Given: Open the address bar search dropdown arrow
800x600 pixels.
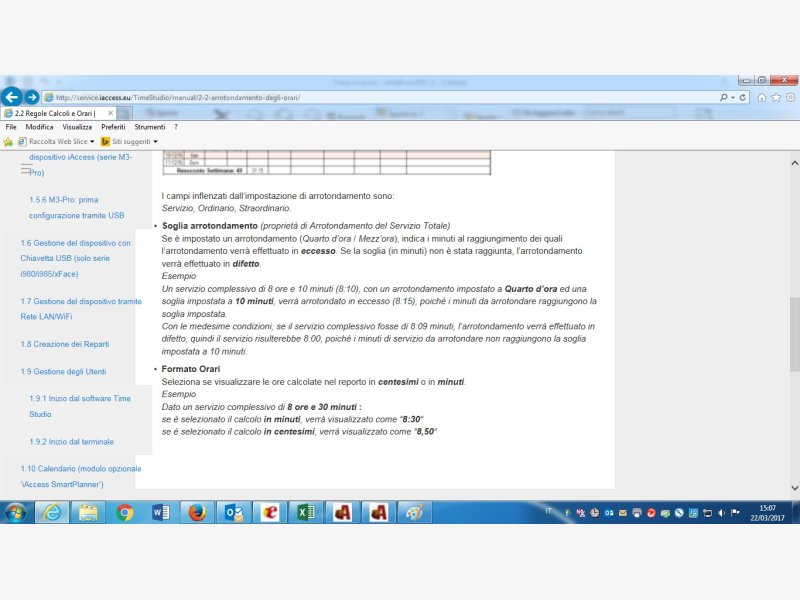Looking at the screenshot, I should pyautogui.click(x=734, y=97).
